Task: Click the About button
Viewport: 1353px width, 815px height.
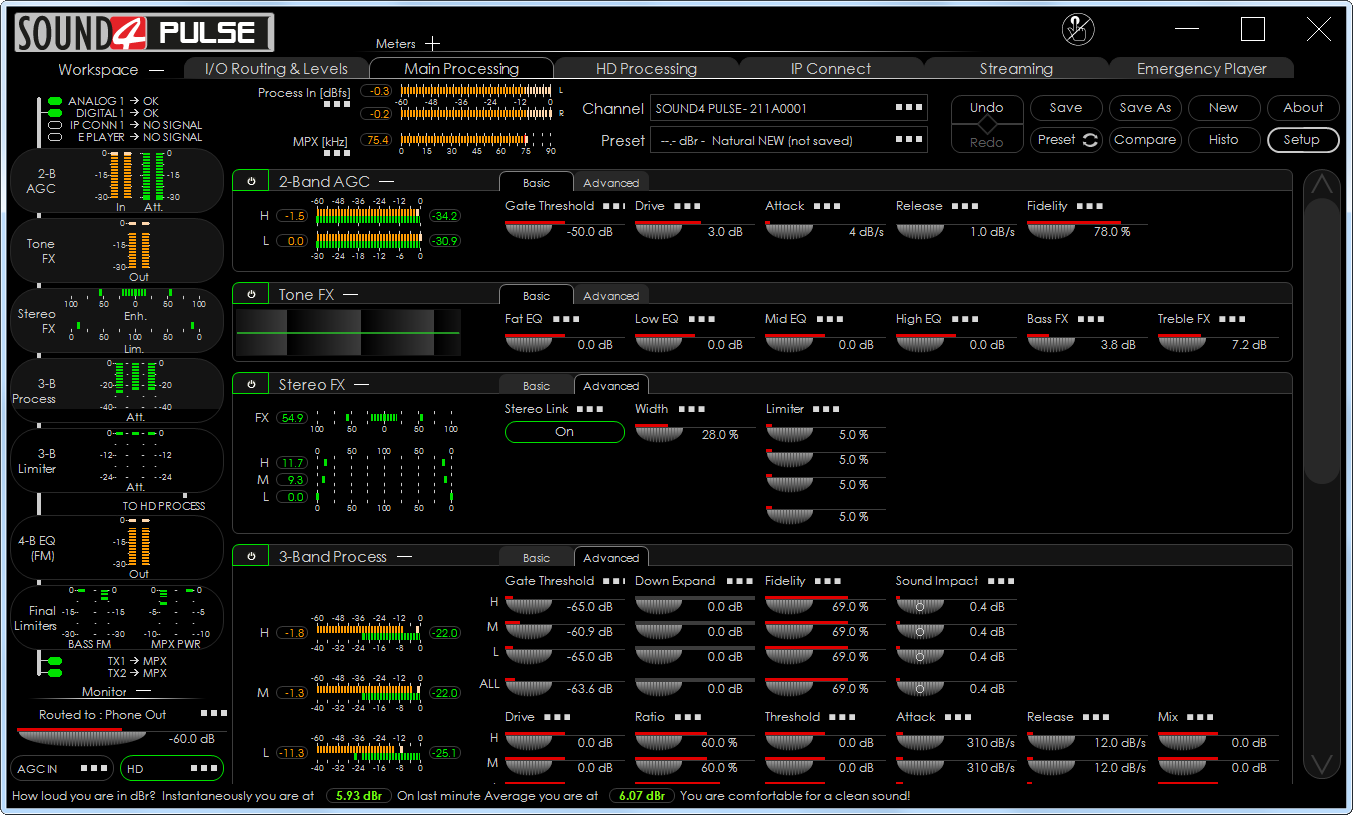Action: 1303,108
